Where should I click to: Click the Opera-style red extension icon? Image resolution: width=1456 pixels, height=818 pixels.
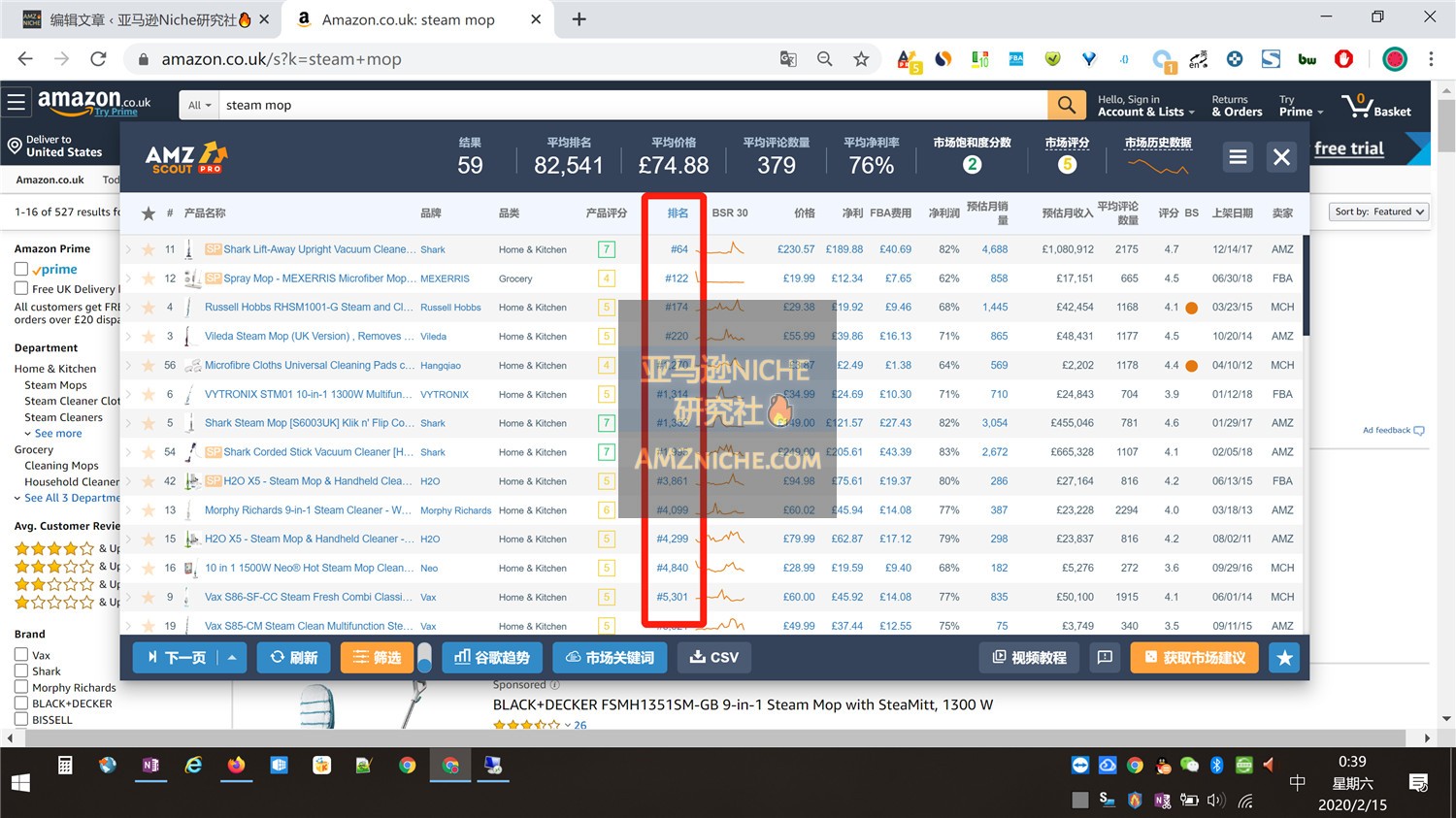point(1343,59)
